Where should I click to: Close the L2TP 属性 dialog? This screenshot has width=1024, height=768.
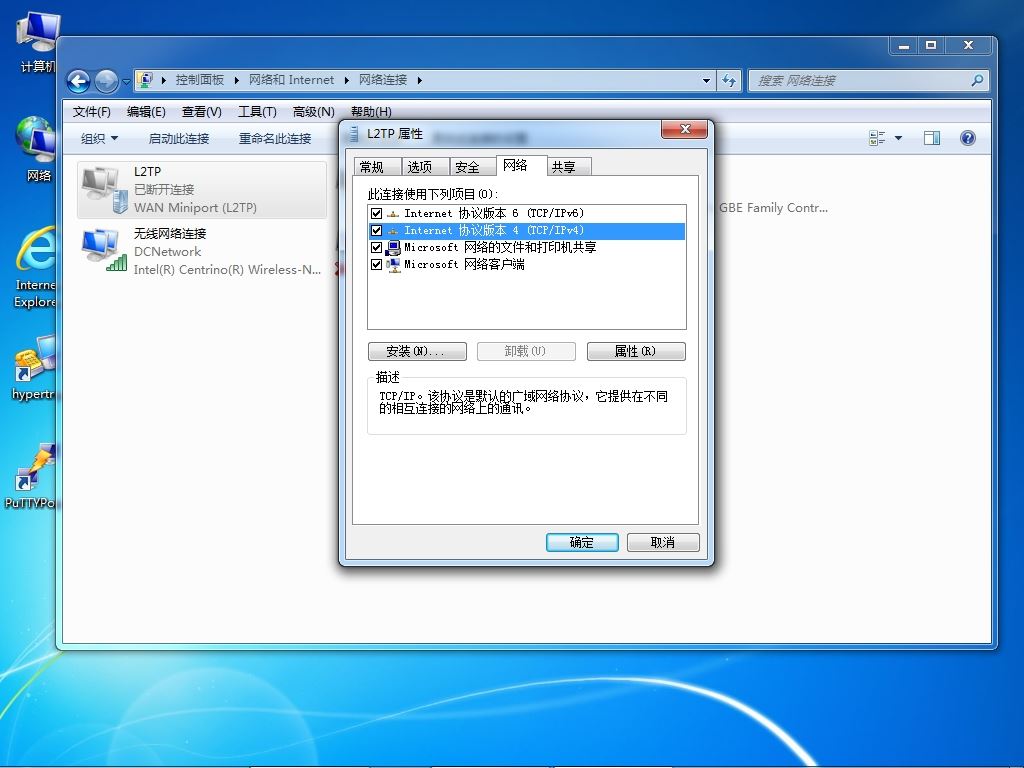click(x=684, y=129)
